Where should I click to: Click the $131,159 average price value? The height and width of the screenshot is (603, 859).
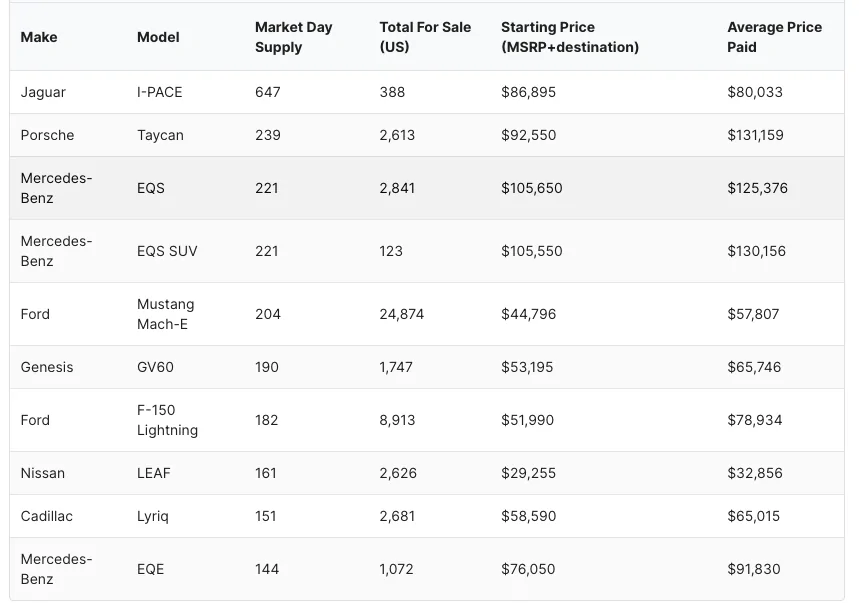[x=755, y=135]
